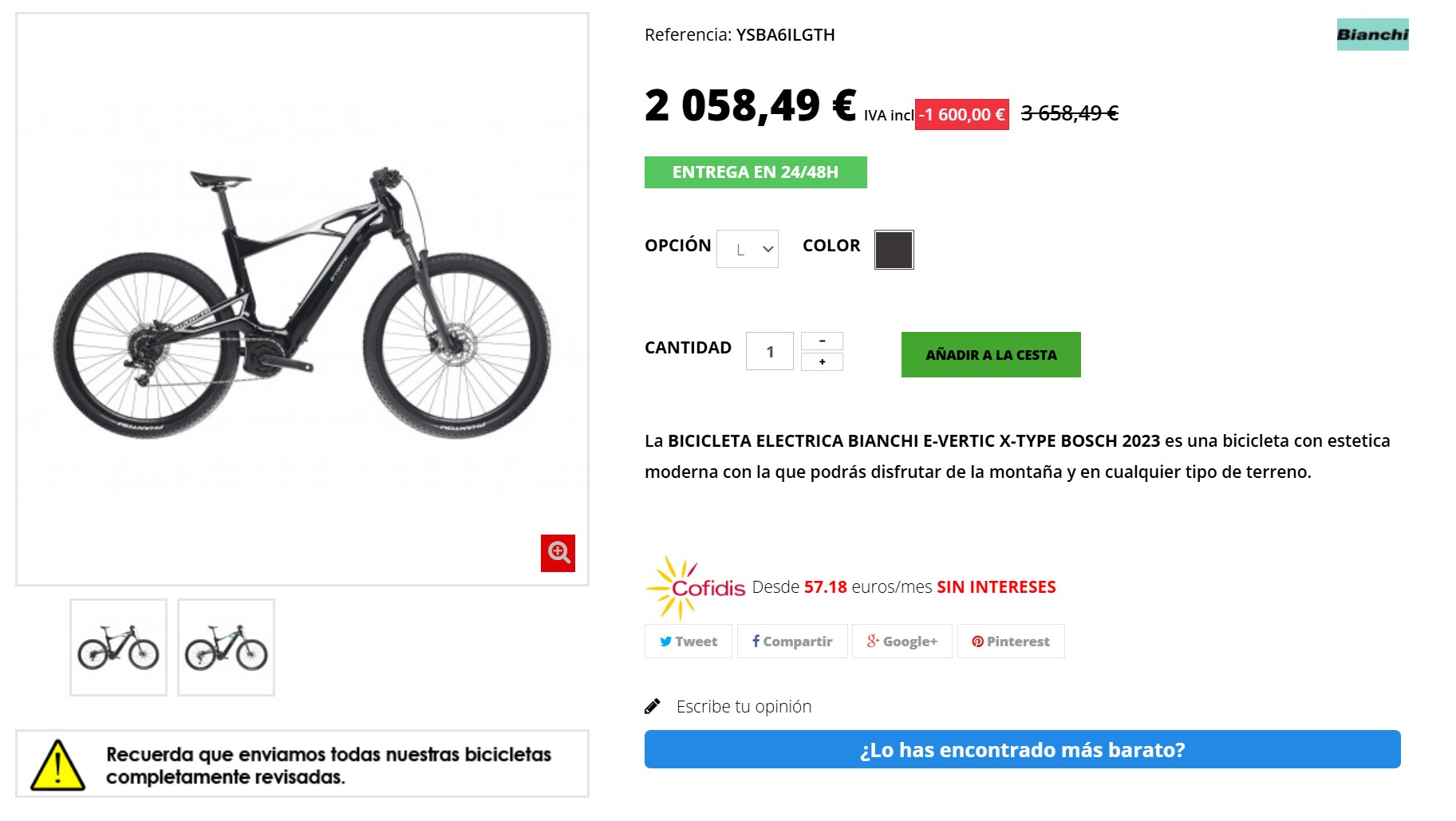Screen dimensions: 1456x821
Task: Click the quantity input field
Action: (769, 351)
